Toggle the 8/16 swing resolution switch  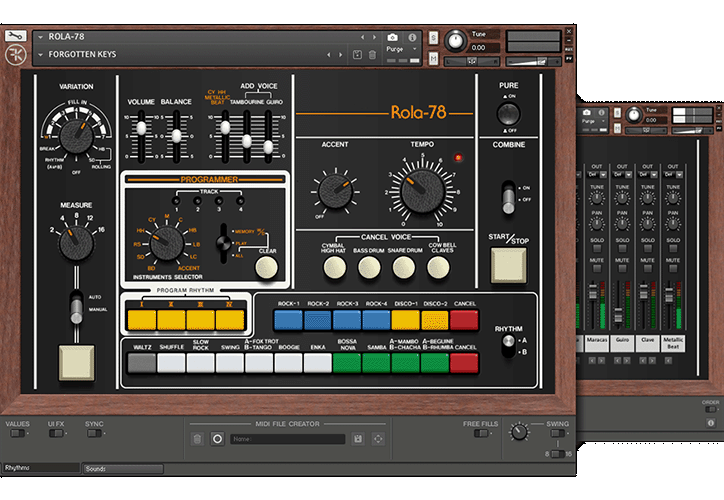point(558,454)
